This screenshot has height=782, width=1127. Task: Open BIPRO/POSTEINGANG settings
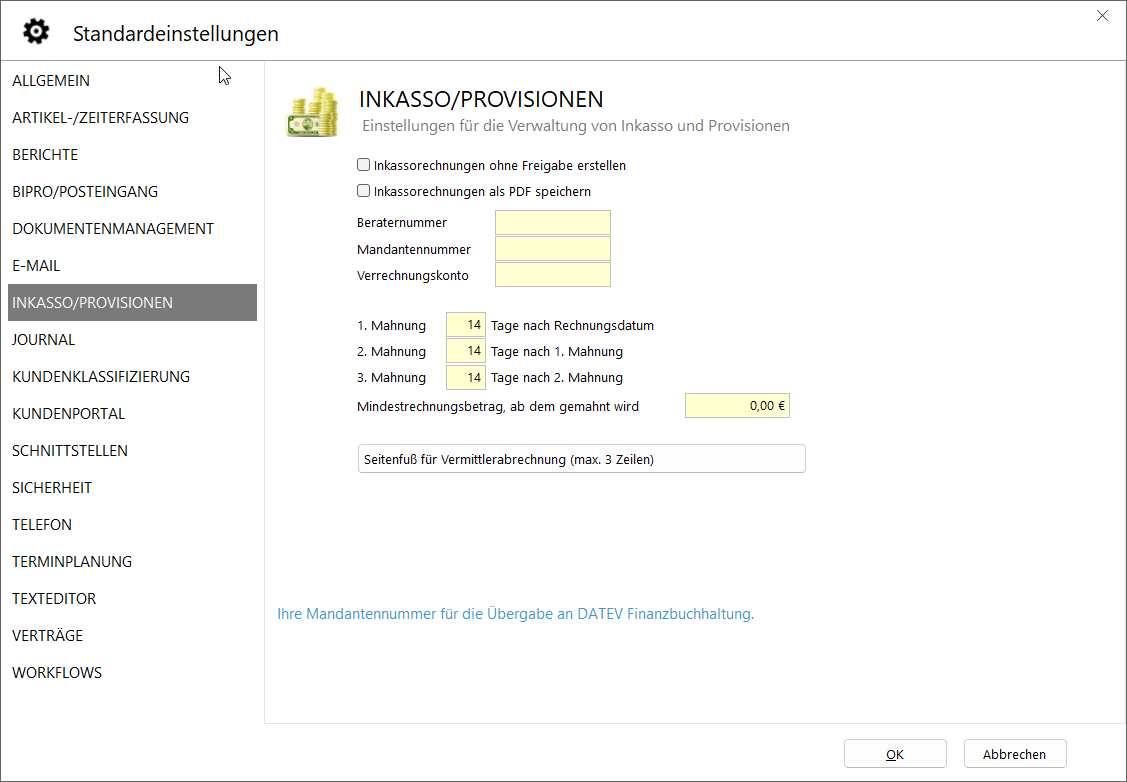coord(85,192)
